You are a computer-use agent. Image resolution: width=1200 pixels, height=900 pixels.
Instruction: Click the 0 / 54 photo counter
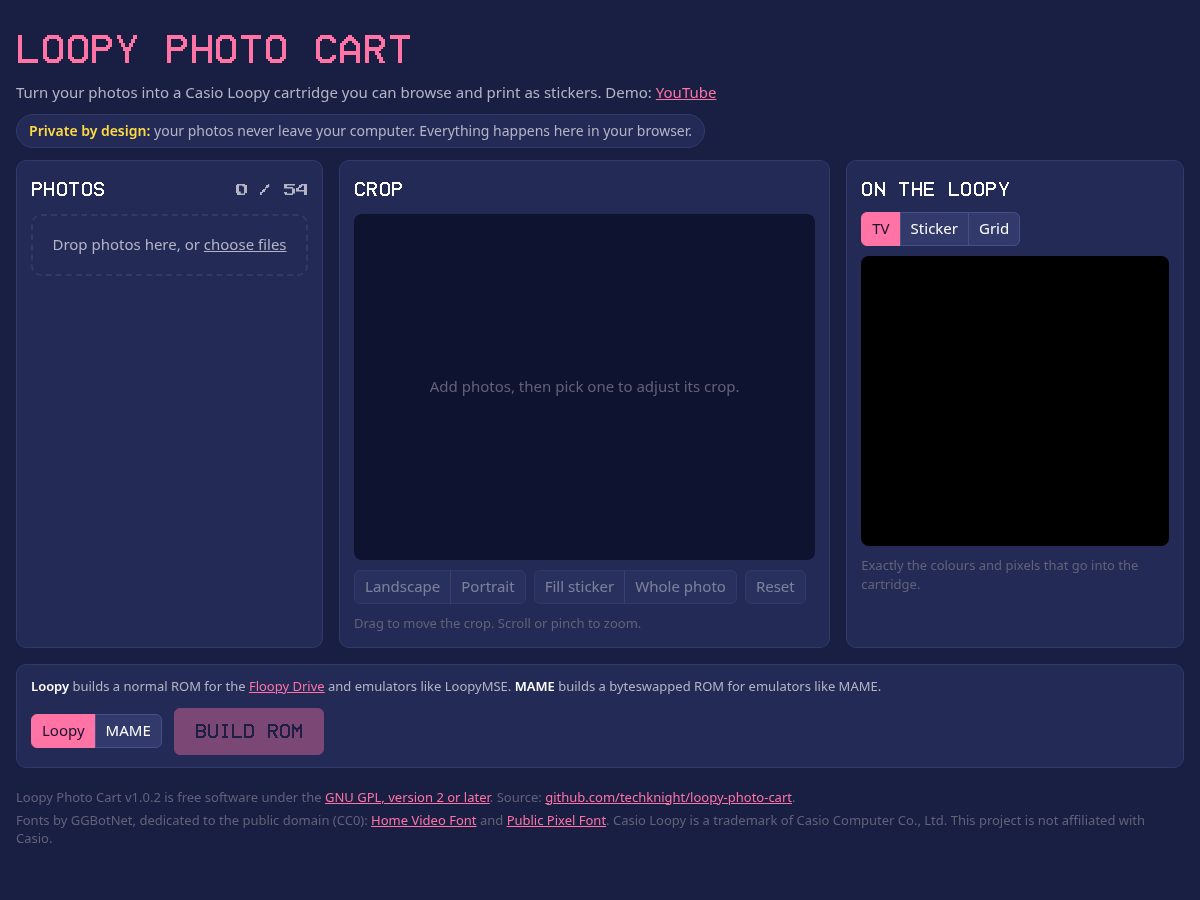tap(272, 189)
